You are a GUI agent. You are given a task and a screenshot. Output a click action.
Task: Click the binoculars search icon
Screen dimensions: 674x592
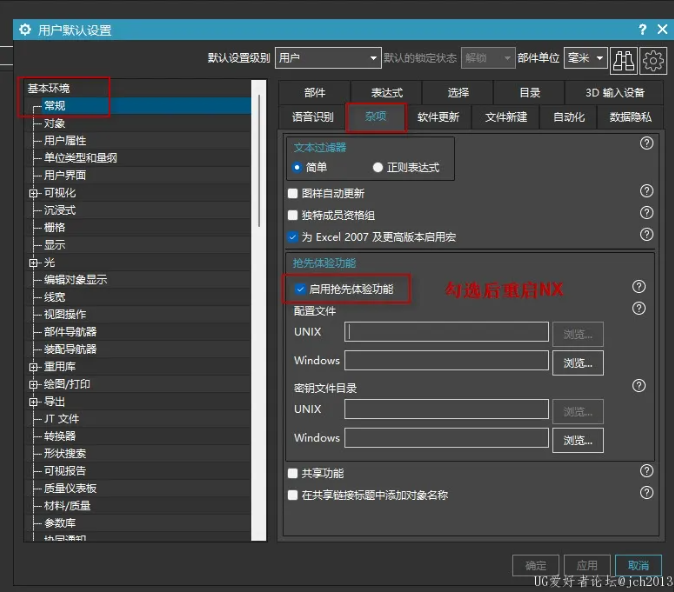pos(623,59)
